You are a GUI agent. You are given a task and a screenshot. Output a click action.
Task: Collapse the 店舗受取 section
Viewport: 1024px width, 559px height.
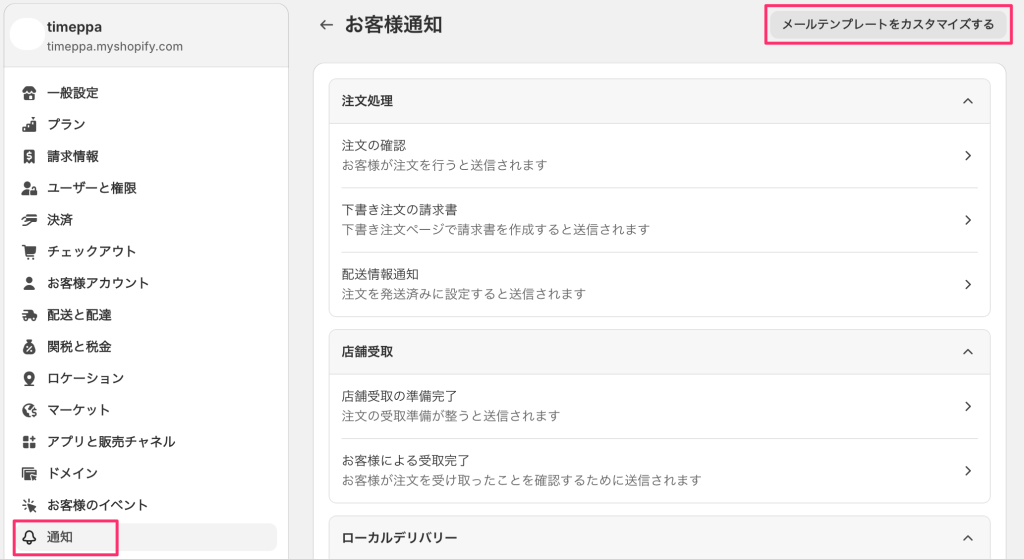coord(968,352)
